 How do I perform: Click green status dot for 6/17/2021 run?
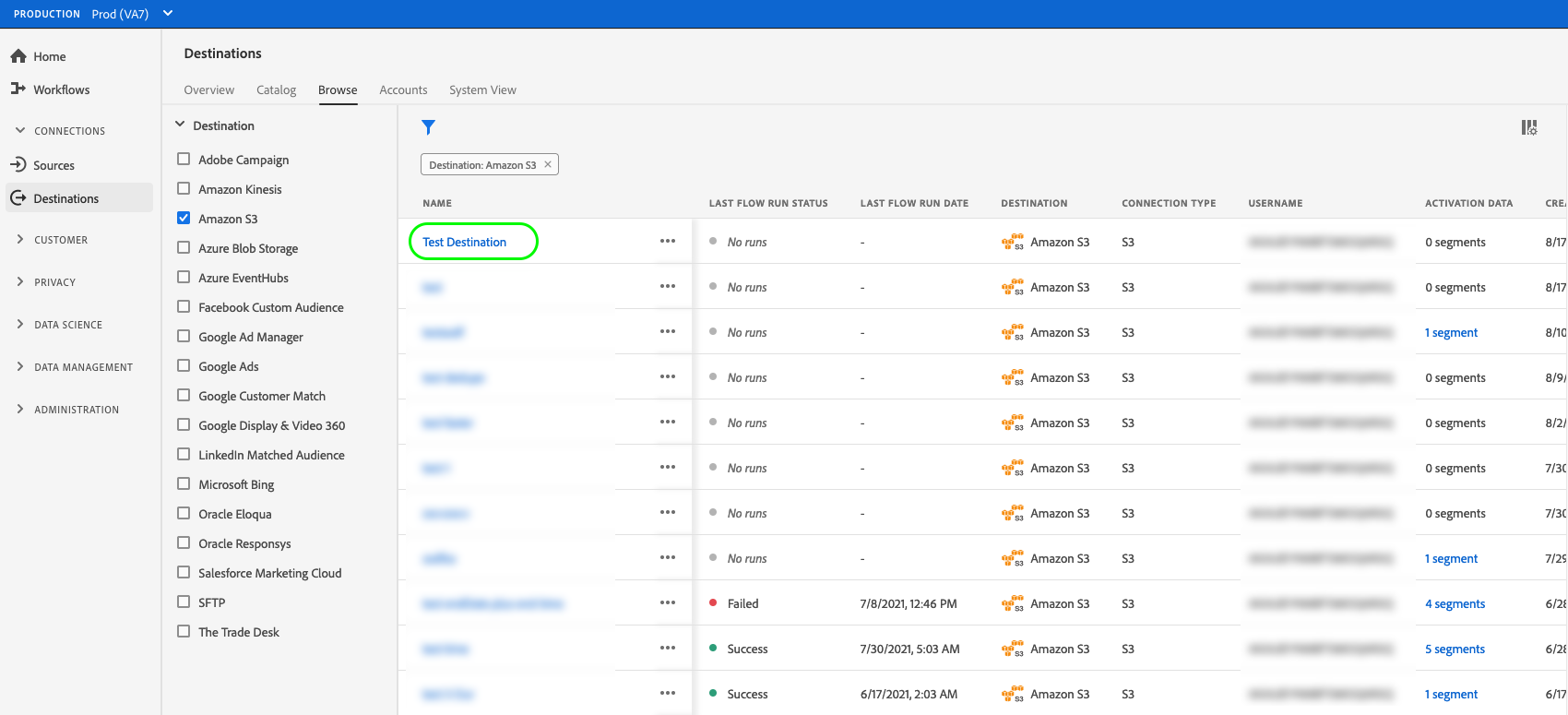coord(713,693)
